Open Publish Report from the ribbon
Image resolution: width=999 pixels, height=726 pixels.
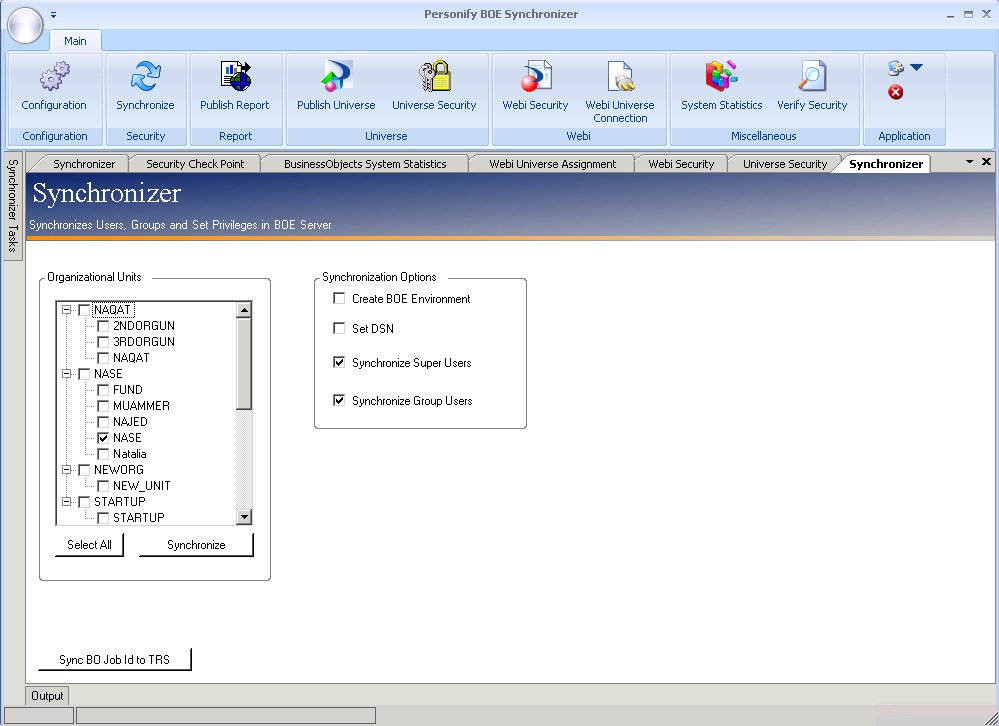(x=235, y=78)
